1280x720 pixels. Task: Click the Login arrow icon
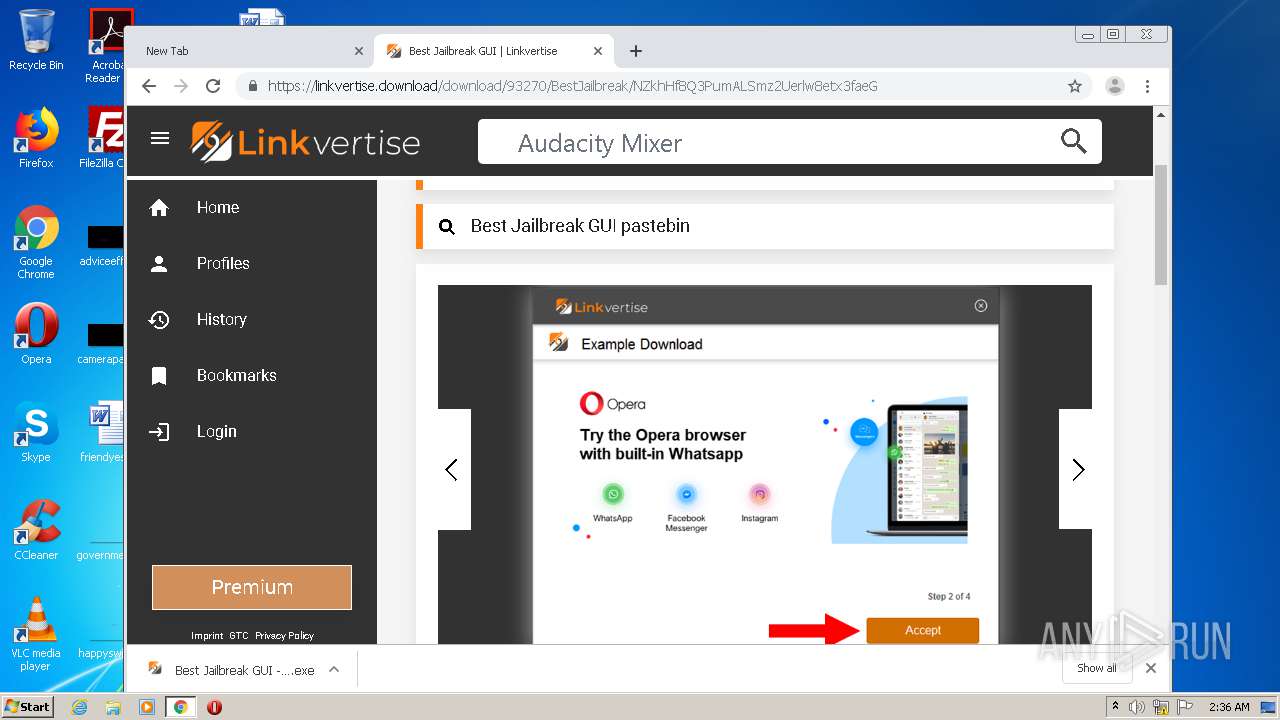click(159, 432)
